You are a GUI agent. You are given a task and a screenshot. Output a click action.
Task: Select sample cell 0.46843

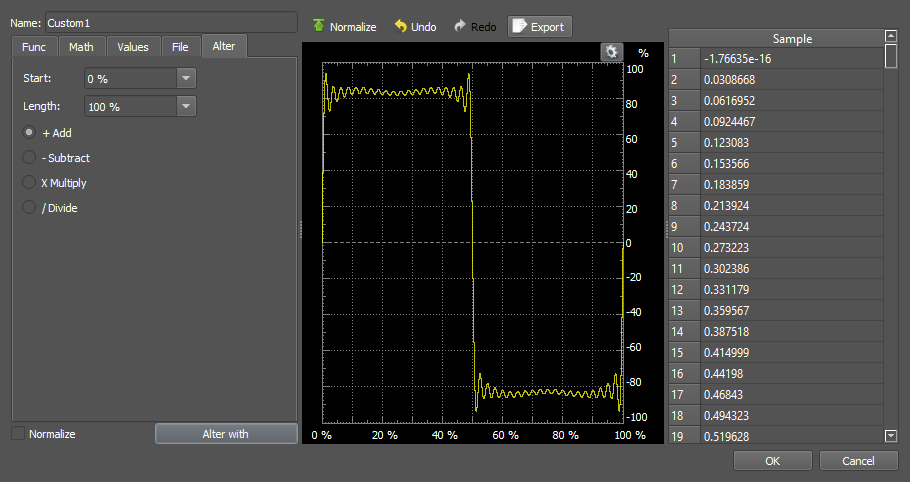click(x=792, y=394)
